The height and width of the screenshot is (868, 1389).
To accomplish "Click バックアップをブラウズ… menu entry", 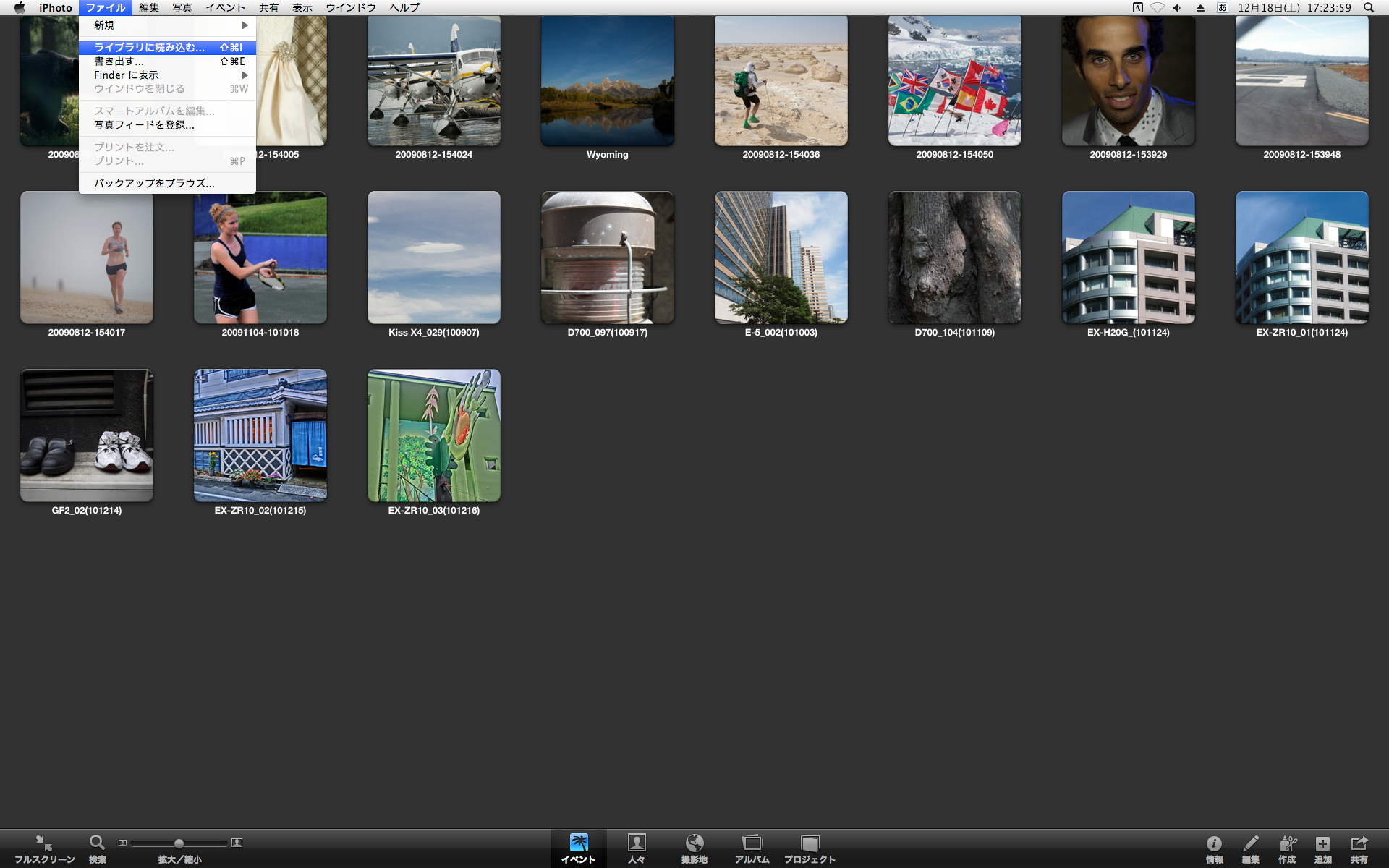I will point(154,184).
